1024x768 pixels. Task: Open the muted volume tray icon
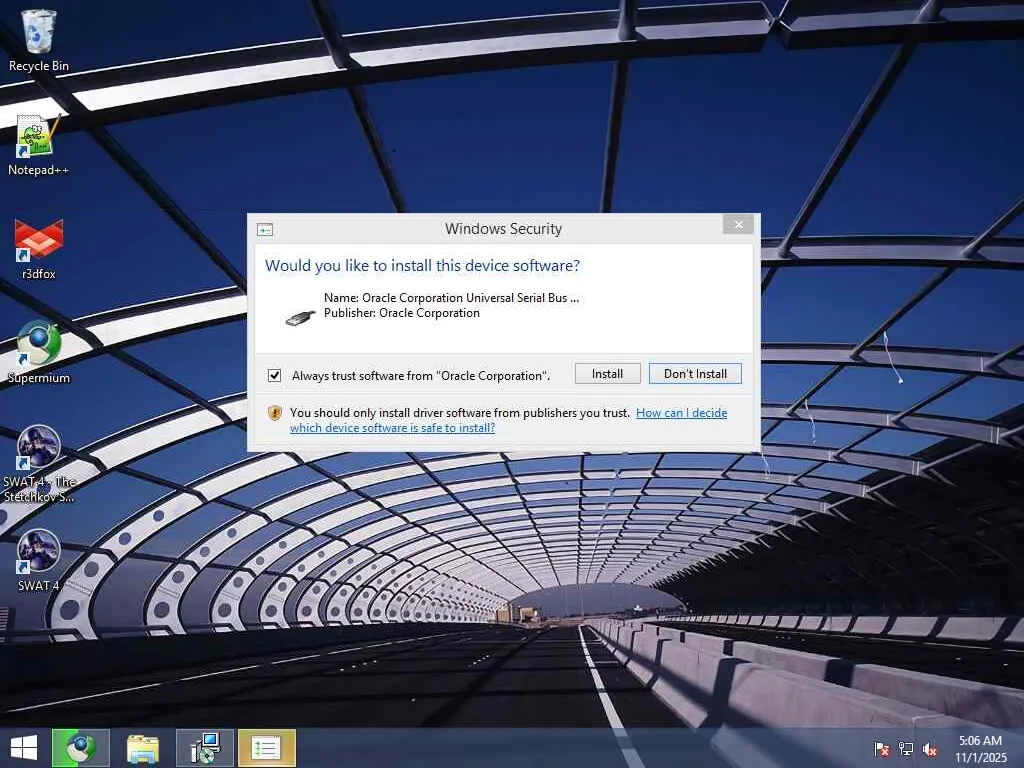tap(930, 749)
